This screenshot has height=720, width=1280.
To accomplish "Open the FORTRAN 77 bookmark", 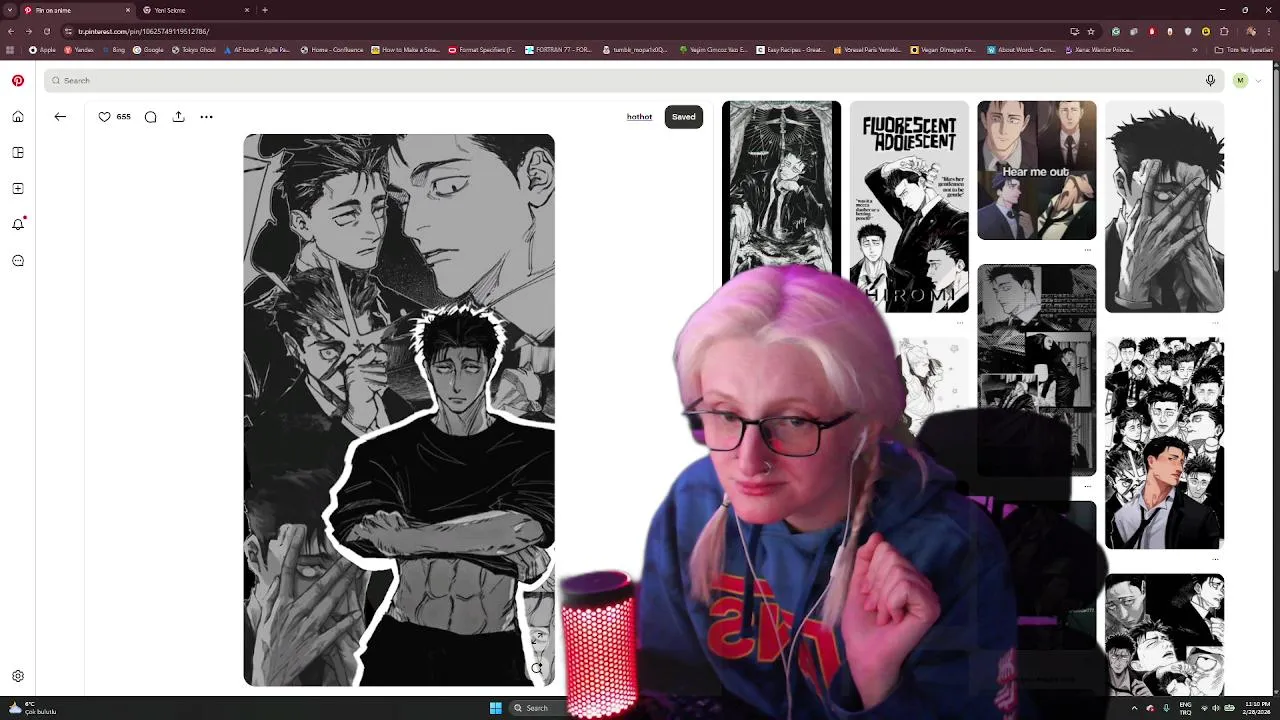I will (x=559, y=50).
